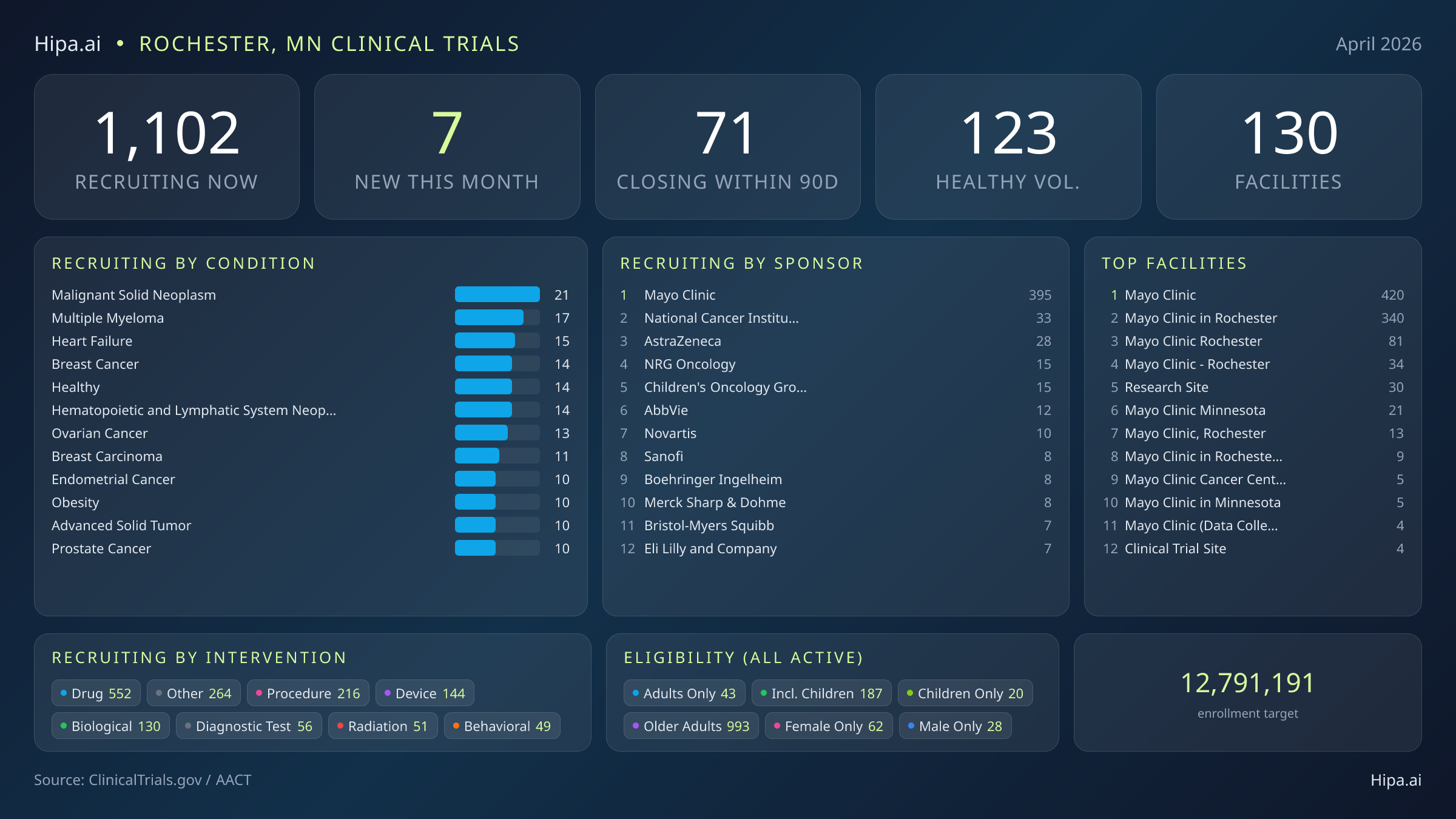Click the Prostate Cancer row
The image size is (1456, 819).
pos(311,548)
